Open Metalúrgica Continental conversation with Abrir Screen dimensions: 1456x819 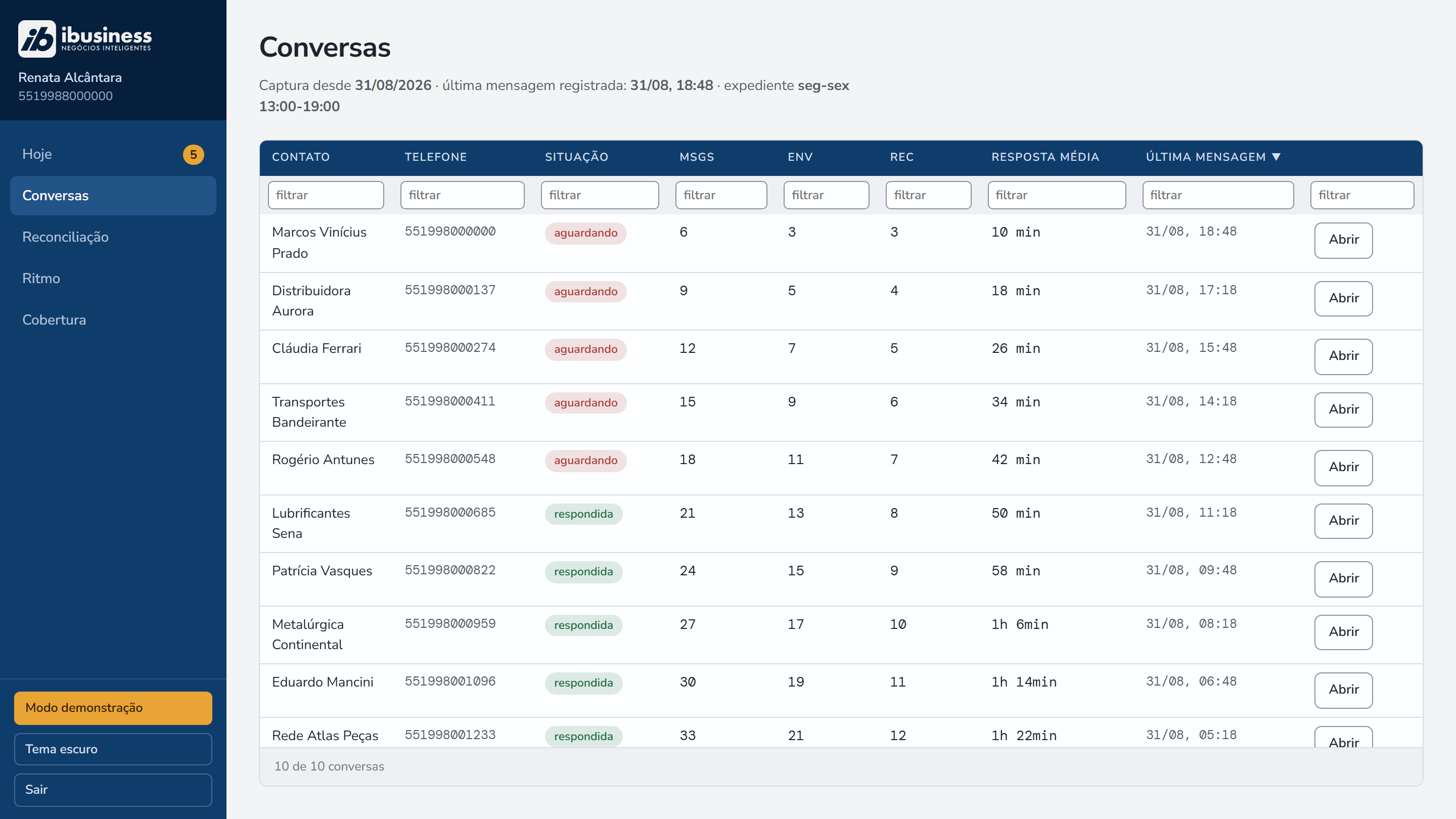(x=1343, y=632)
